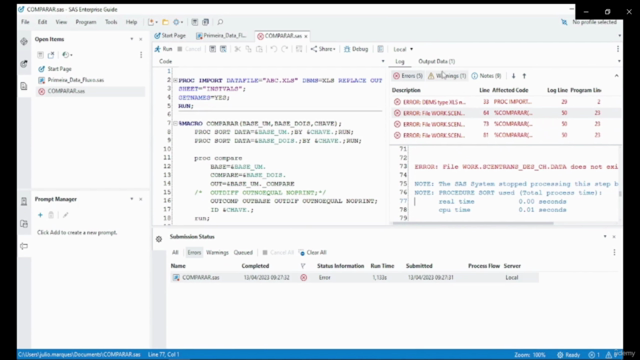
Task: Click the Paste icon in editor toolbar
Action: (259, 49)
